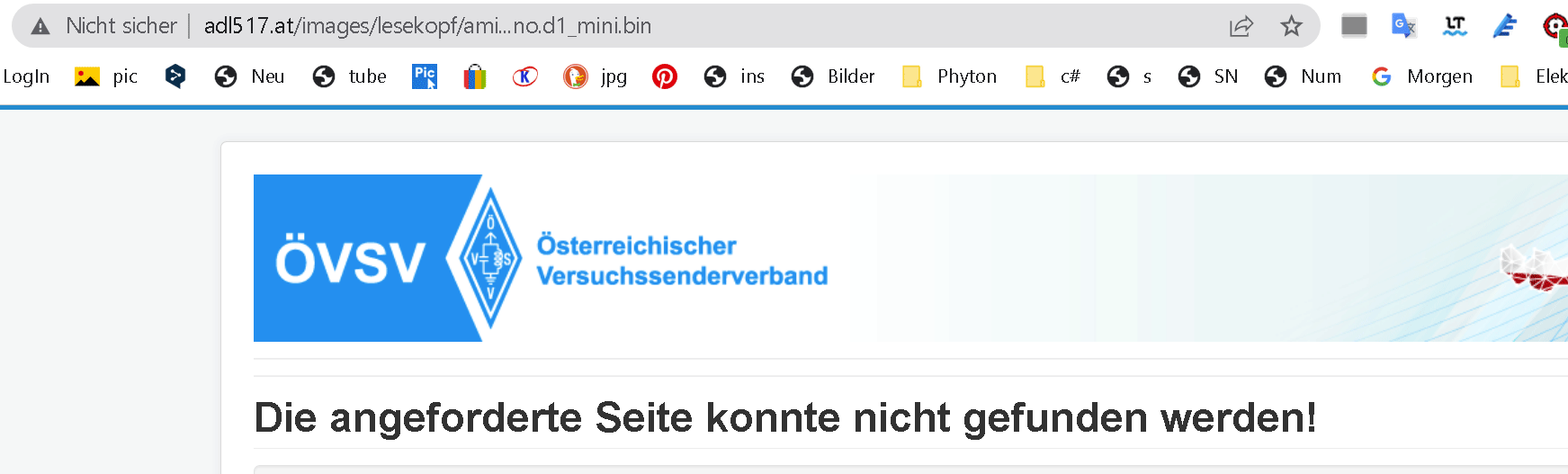Image resolution: width=1568 pixels, height=474 pixels.
Task: Open the DuckDuckGo 'jpg' bookmark
Action: click(x=595, y=76)
